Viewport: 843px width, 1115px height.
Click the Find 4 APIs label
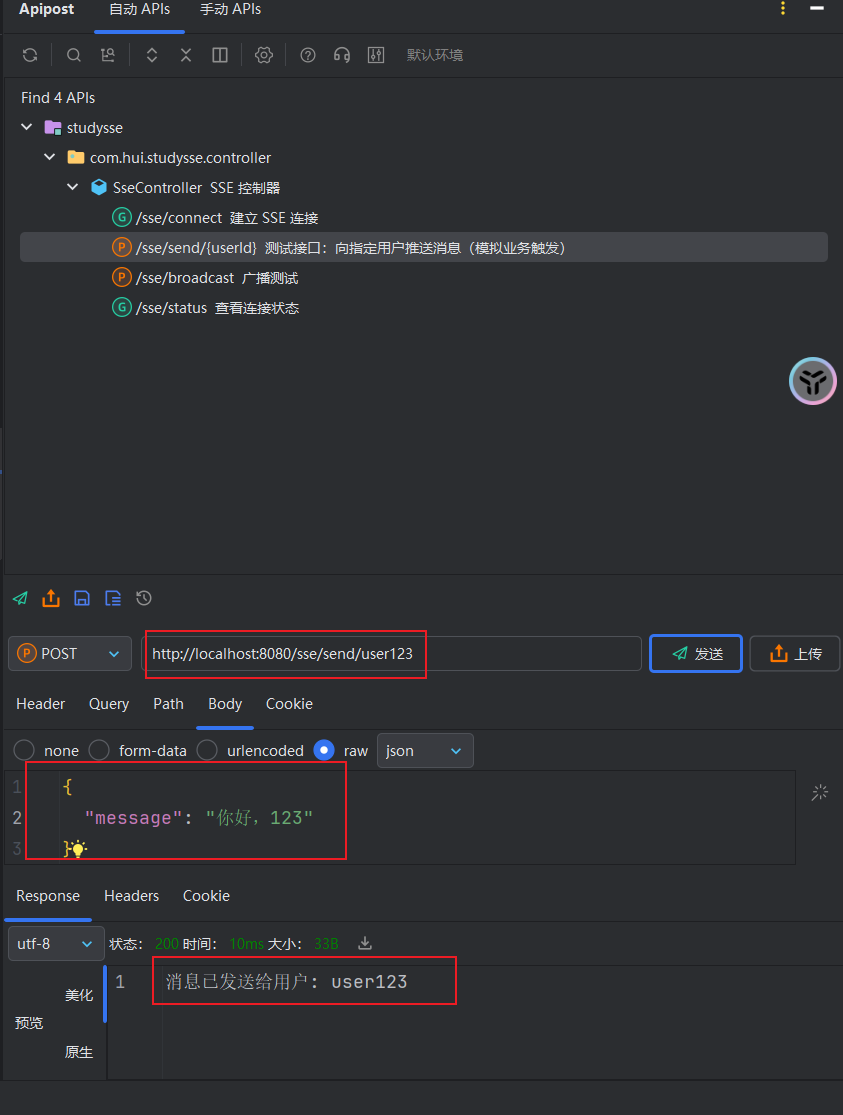(58, 97)
